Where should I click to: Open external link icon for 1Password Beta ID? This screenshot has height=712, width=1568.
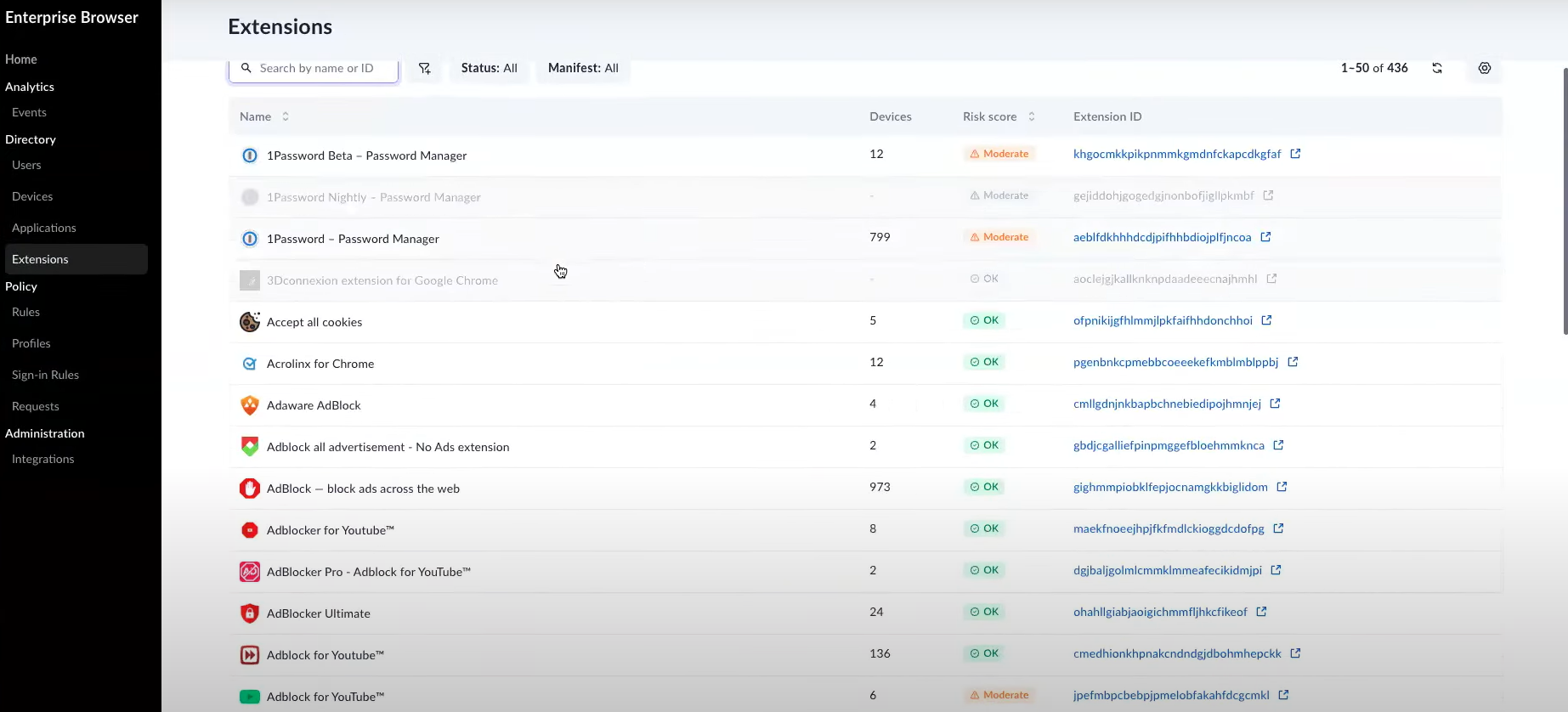click(x=1295, y=154)
